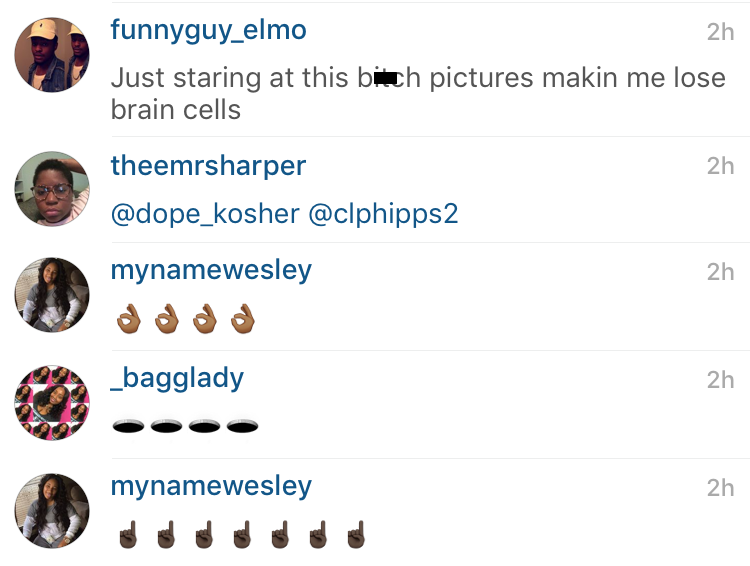Tap the first OK hand emoji
Viewport: 750px width, 566px height.
129,319
